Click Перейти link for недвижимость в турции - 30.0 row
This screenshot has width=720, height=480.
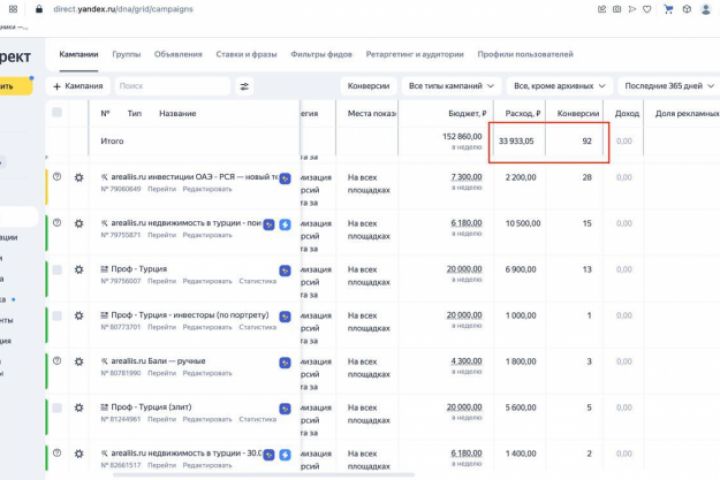click(162, 465)
